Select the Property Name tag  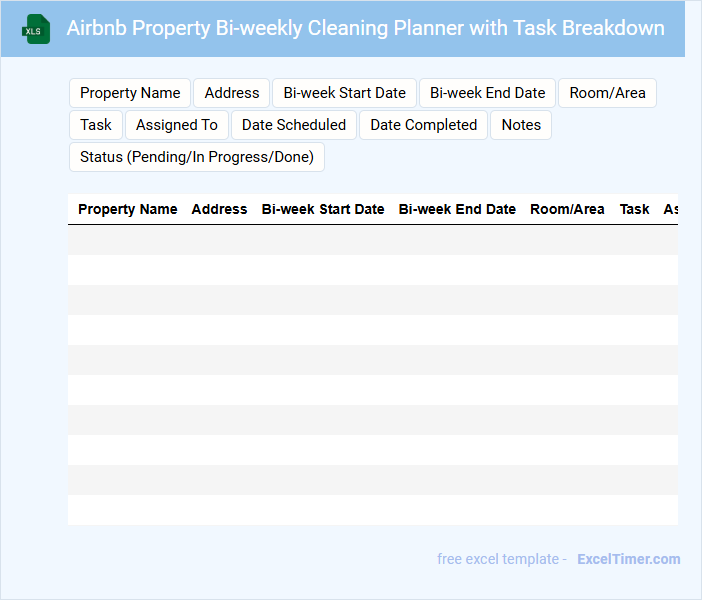(130, 93)
